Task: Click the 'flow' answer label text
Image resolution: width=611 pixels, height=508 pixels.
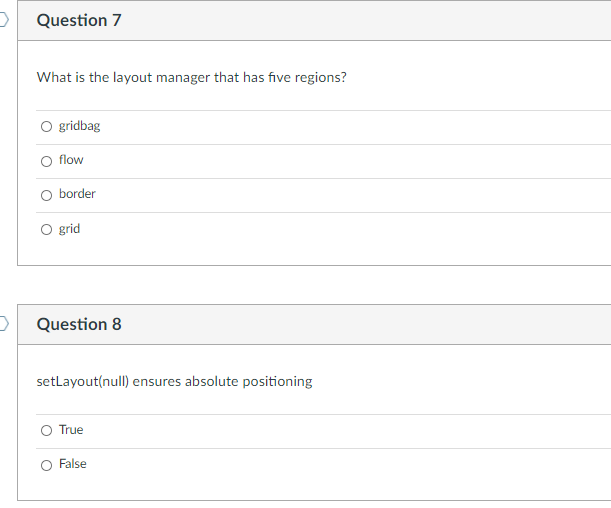Action: pyautogui.click(x=71, y=160)
